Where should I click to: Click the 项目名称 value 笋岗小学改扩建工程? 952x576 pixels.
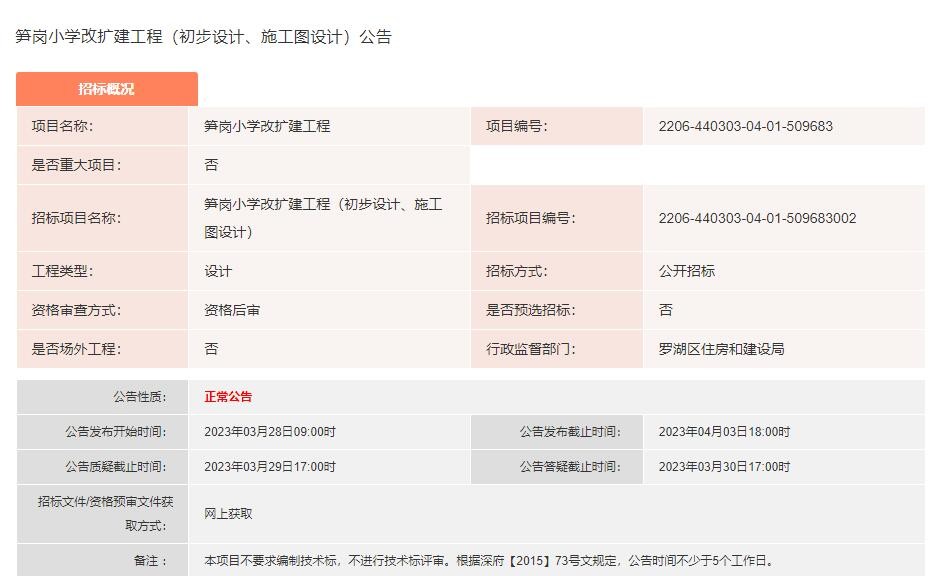(x=267, y=126)
